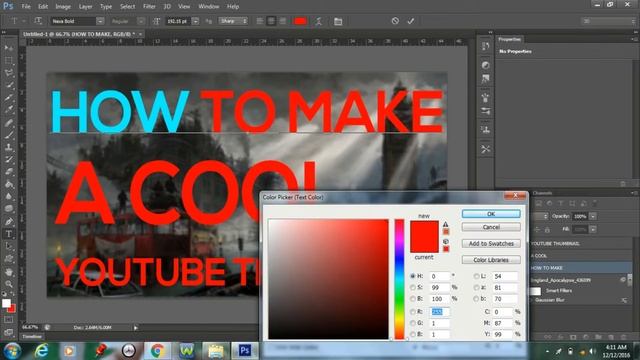Image resolution: width=640 pixels, height=360 pixels.
Task: Toggle text orientation in options bar
Action: click(x=38, y=21)
